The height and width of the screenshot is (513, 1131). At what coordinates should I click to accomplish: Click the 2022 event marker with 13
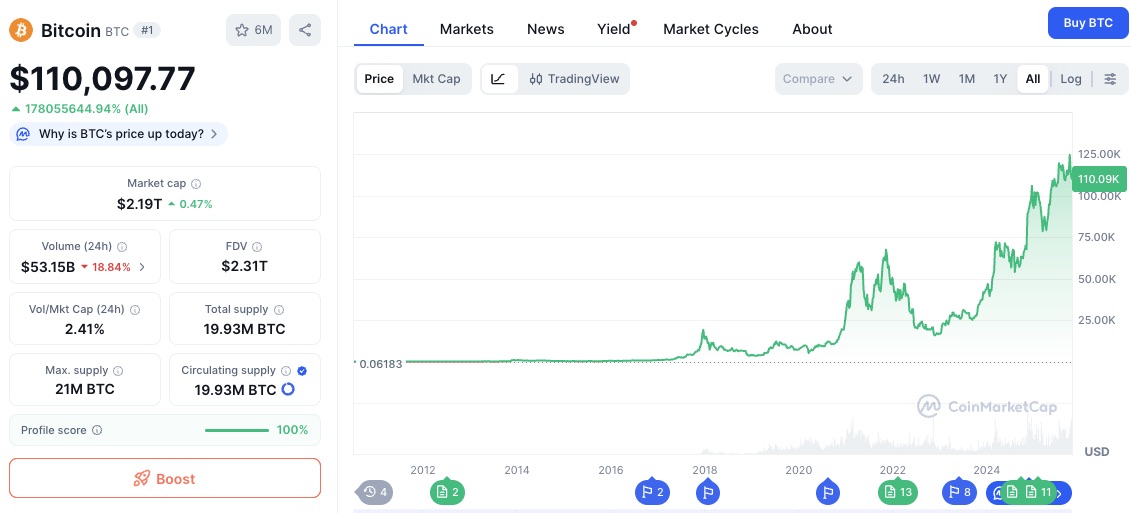coord(895,492)
